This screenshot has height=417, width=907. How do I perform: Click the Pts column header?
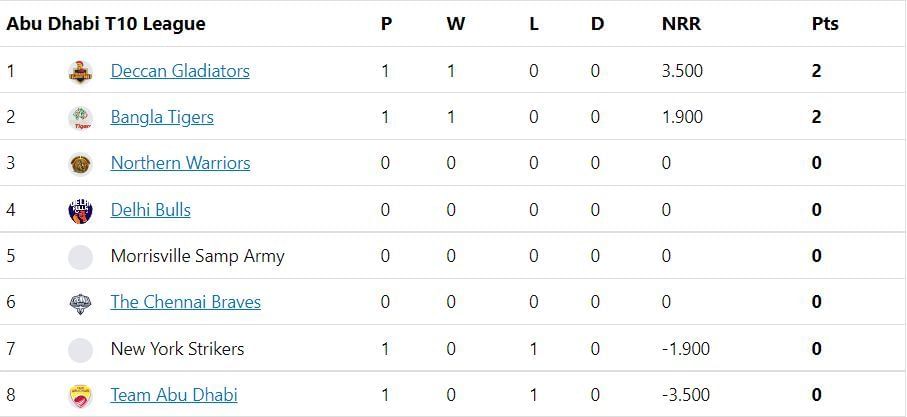825,24
